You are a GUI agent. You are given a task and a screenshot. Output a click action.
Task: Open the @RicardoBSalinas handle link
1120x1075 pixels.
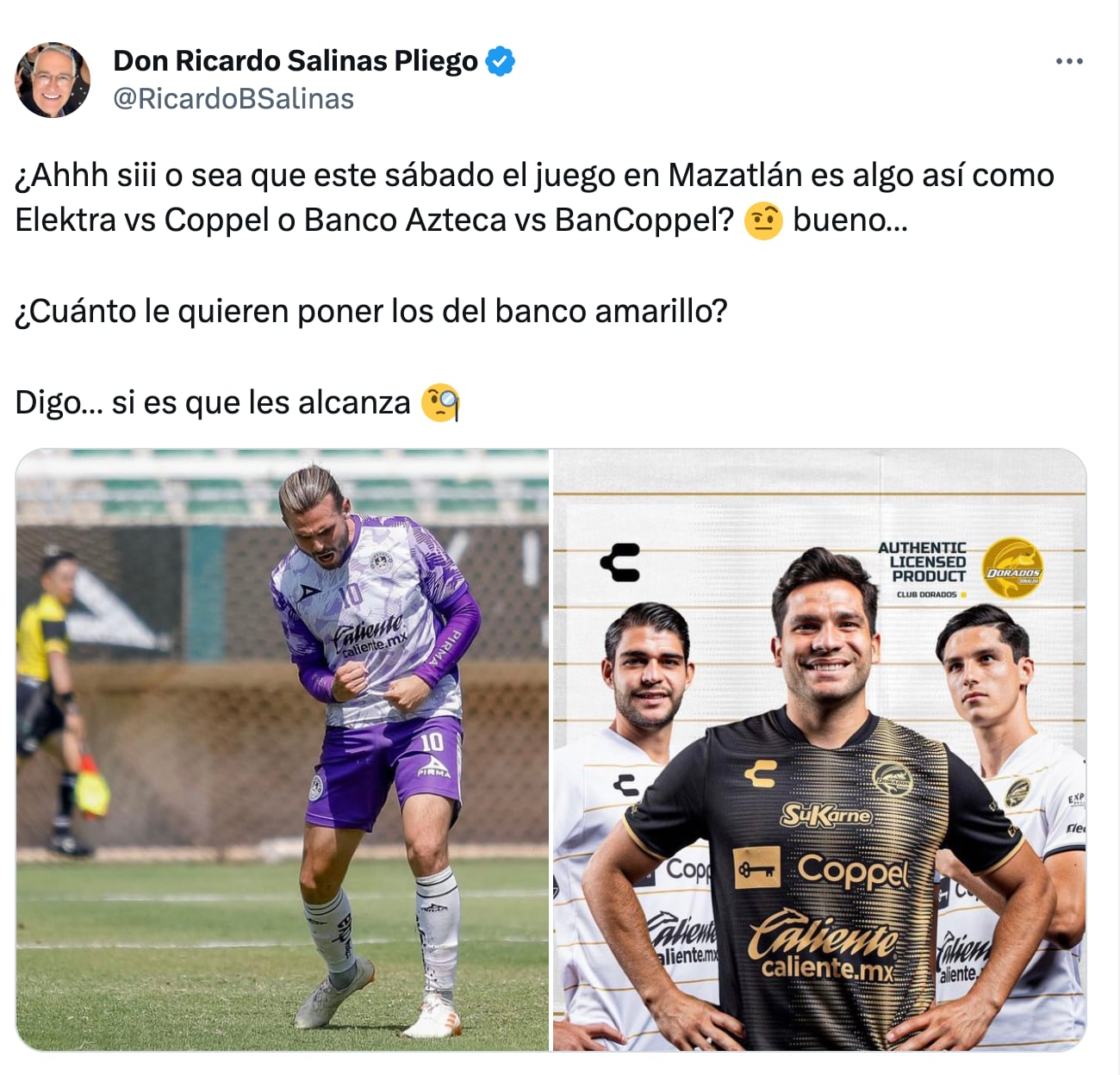click(x=233, y=99)
